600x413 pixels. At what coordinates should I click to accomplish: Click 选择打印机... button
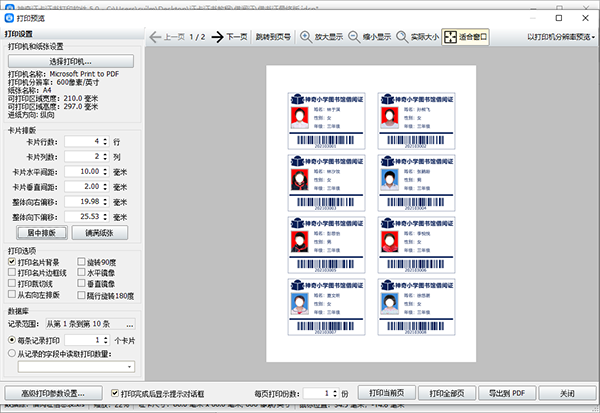tap(71, 61)
